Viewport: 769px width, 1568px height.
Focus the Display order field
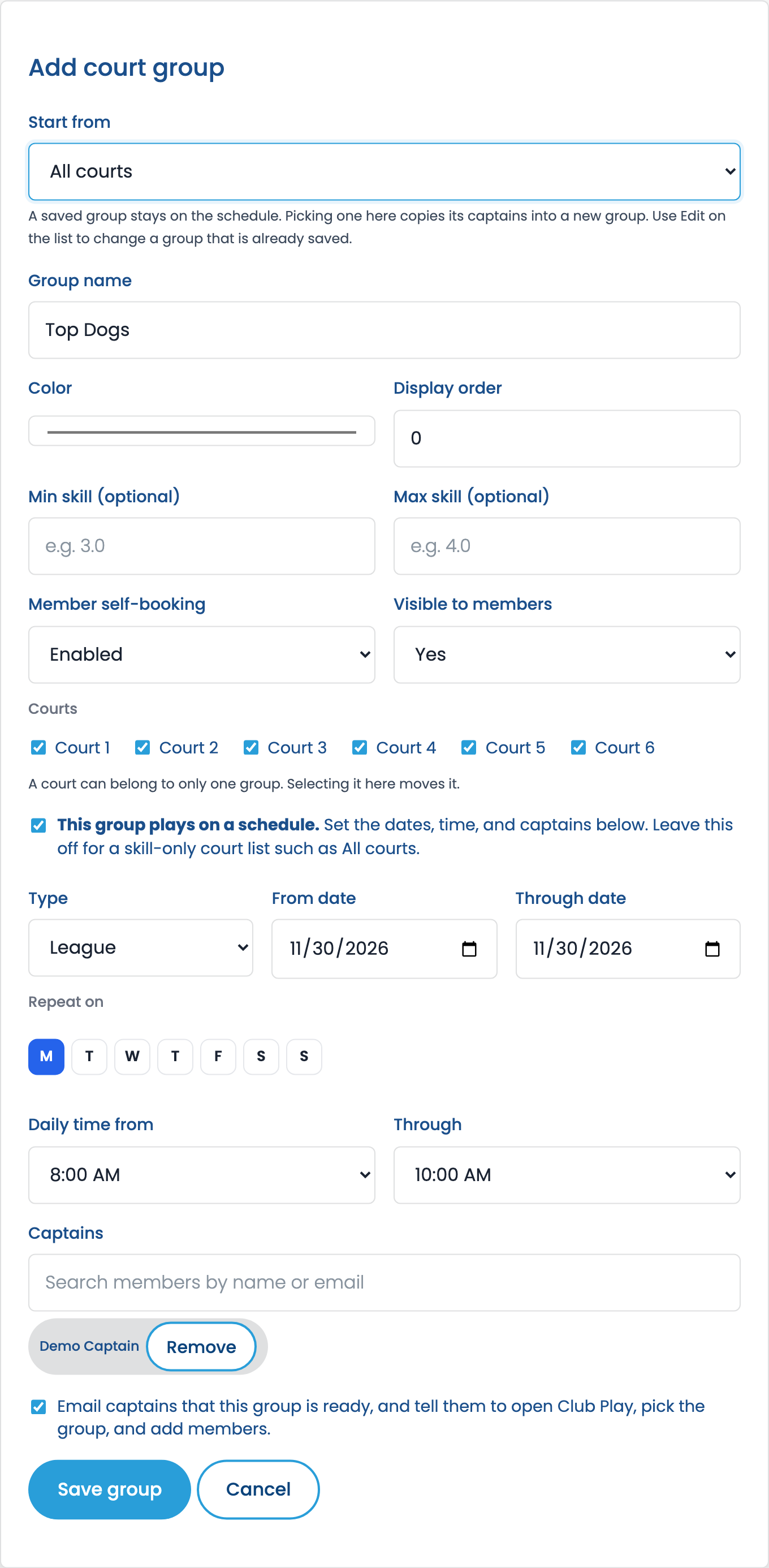click(567, 438)
